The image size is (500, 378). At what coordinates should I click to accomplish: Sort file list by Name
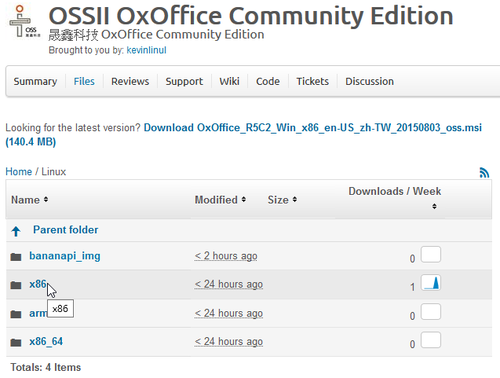[x=30, y=200]
